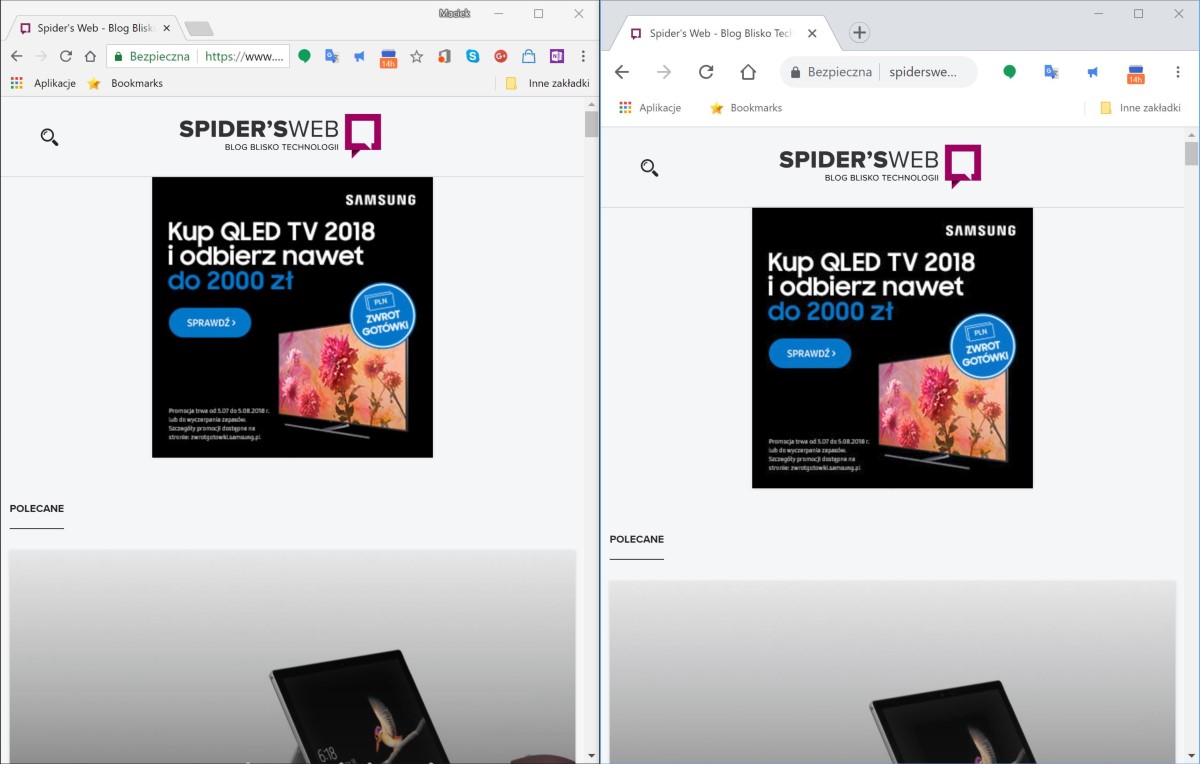1200x764 pixels.
Task: Open Aplikacje shortcut in the left bookmarks bar
Action: [x=43, y=83]
